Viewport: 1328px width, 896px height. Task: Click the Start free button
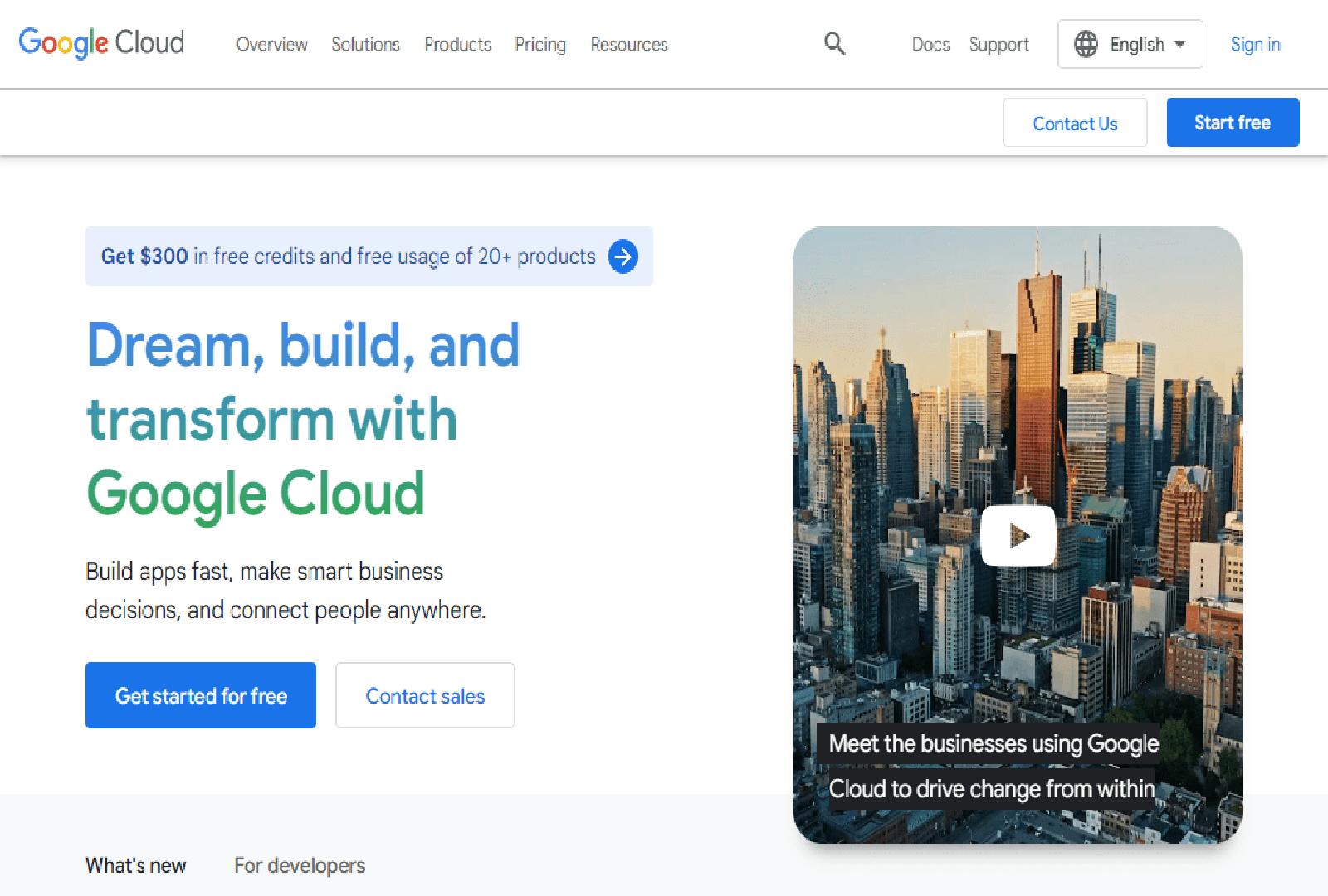[x=1233, y=122]
